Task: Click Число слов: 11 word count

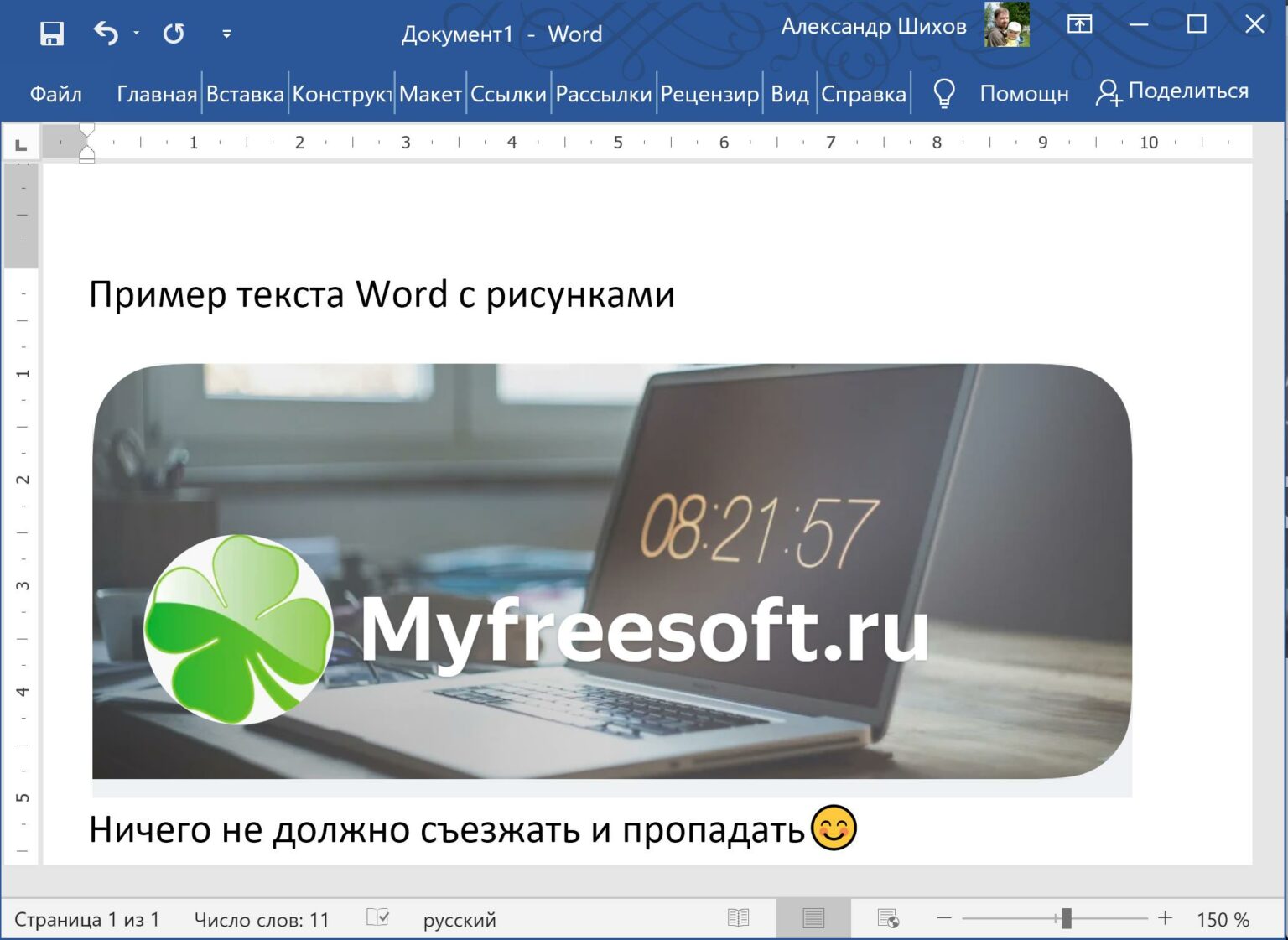Action: coord(262,920)
